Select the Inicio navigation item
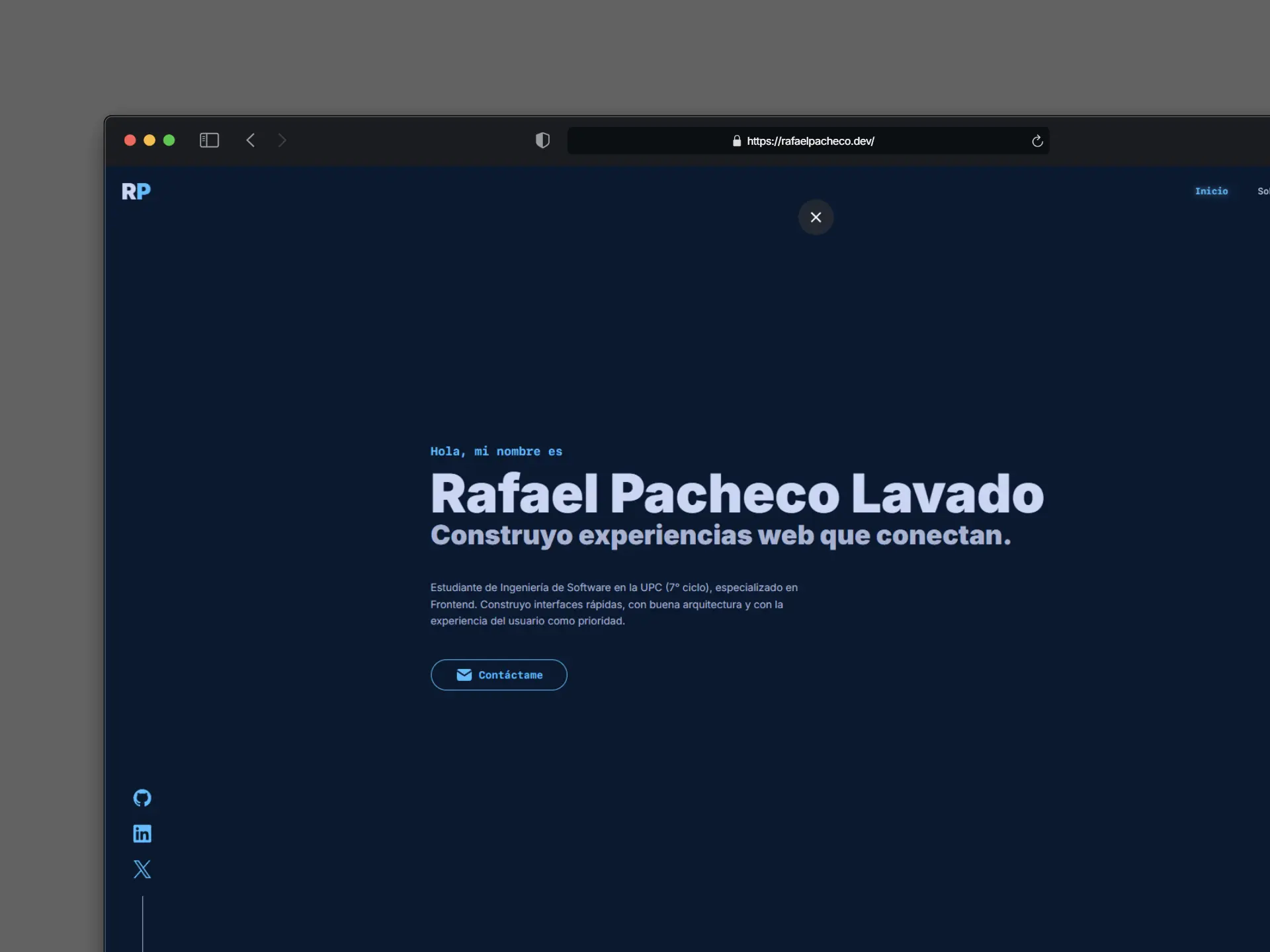The width and height of the screenshot is (1270, 952). (1212, 191)
